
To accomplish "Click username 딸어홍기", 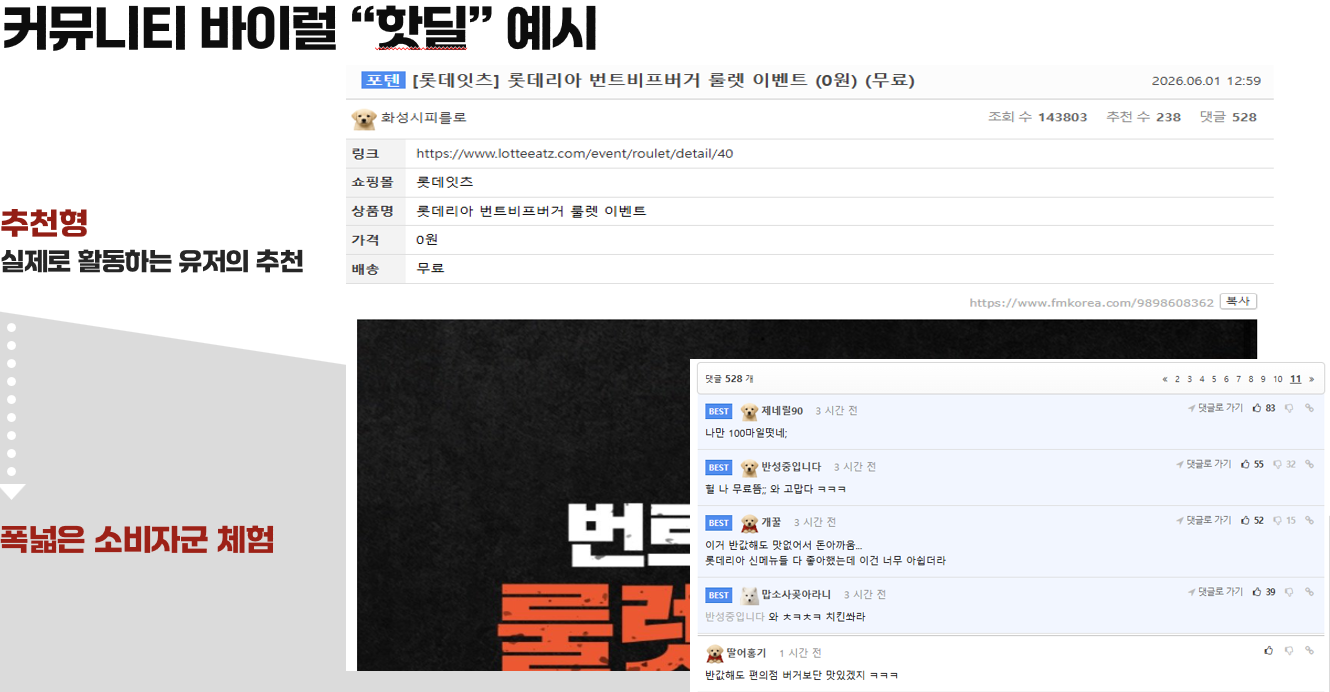I will [x=746, y=653].
